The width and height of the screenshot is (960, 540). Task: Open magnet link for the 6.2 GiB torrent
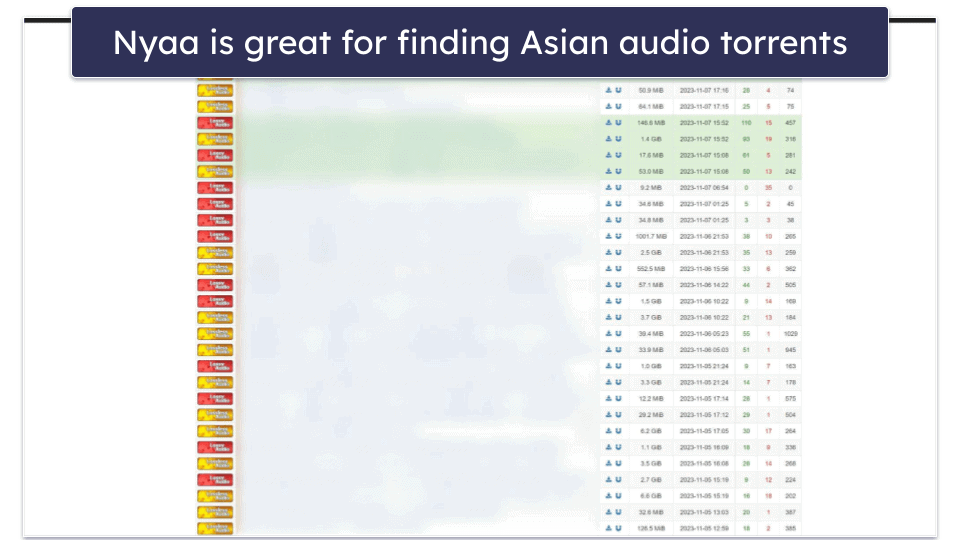point(618,431)
